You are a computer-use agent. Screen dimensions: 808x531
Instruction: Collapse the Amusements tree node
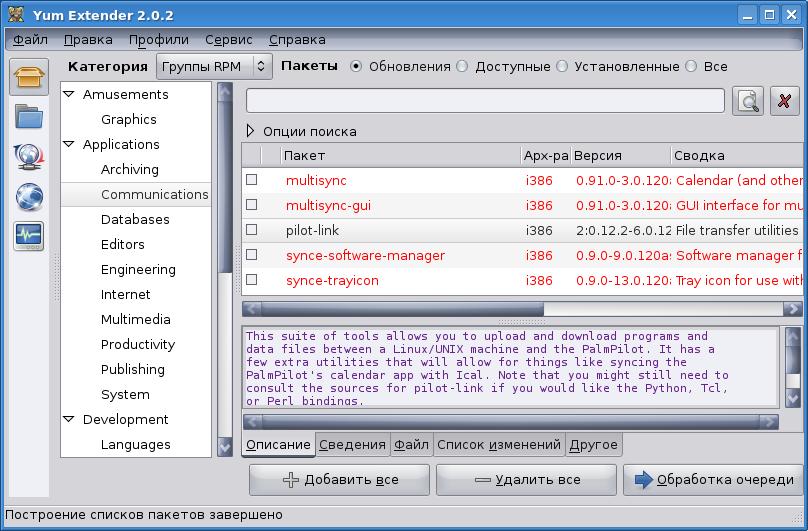point(69,94)
